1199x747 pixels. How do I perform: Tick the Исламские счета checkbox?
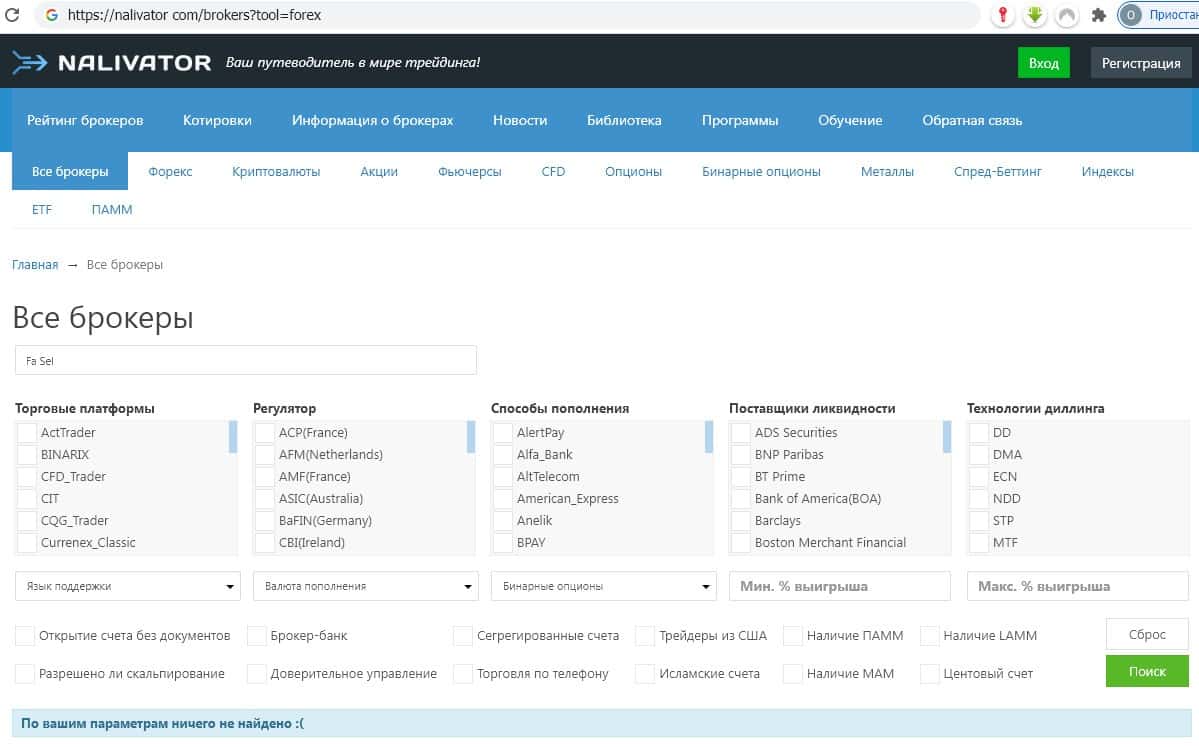[x=645, y=674]
